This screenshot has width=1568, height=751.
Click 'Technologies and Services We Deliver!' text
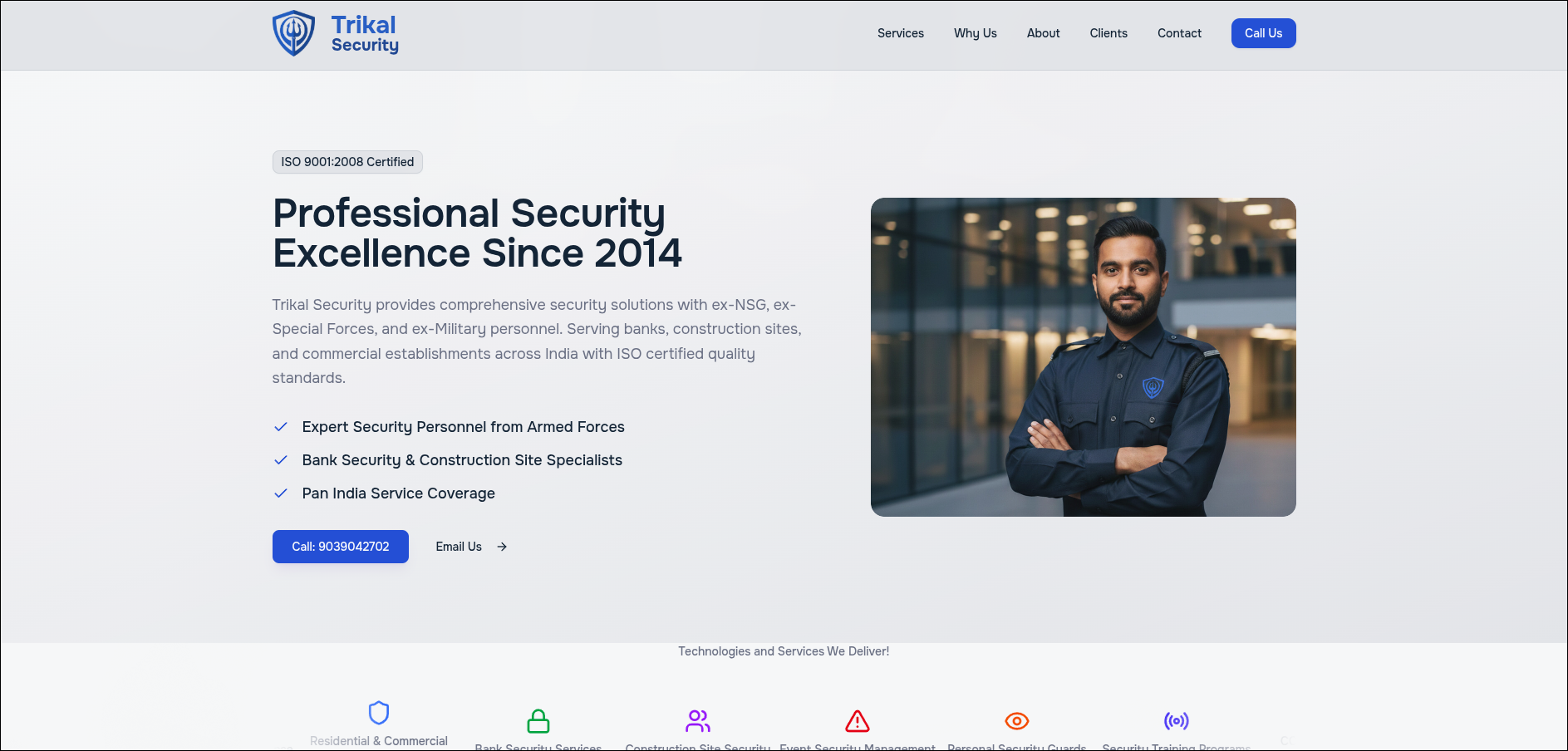(784, 651)
